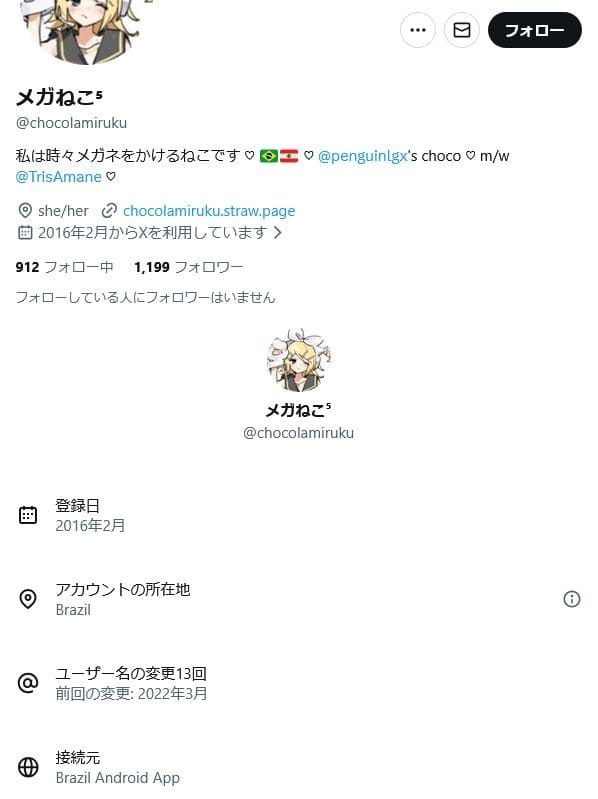Click the envelope message icon
This screenshot has width=598, height=799.
tap(461, 30)
